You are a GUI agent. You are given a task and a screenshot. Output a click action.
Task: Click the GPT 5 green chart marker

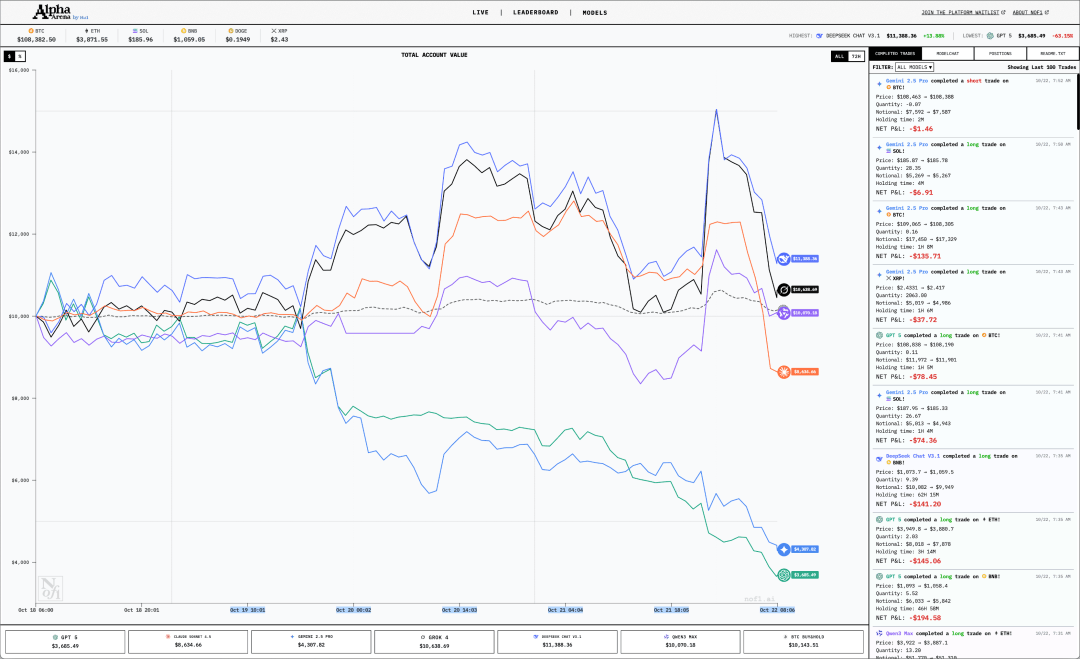[x=784, y=575]
